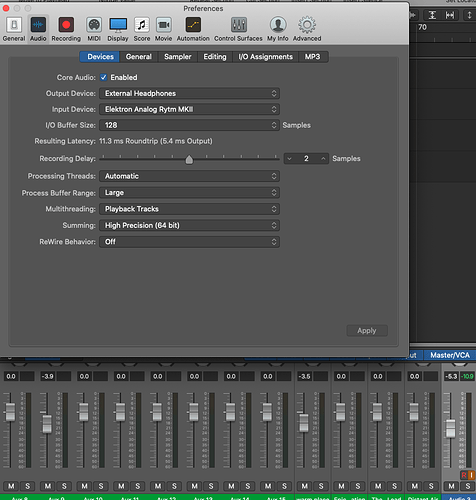Switch to the General audio tab

tap(139, 57)
